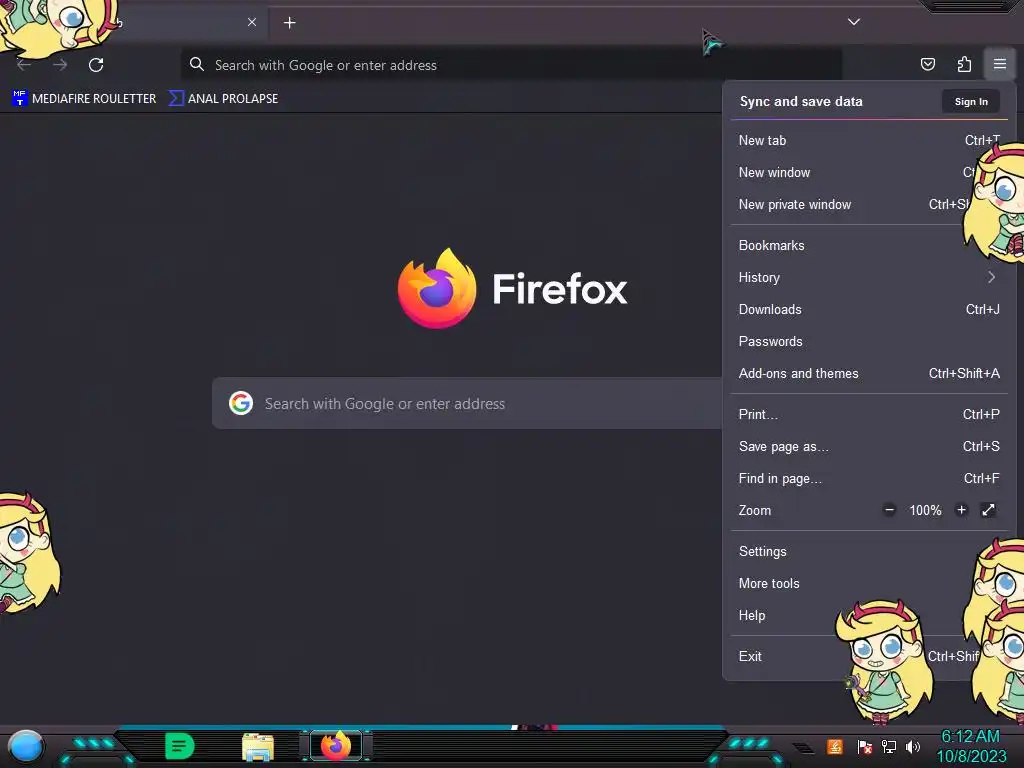
Task: Open green notes app in taskbar
Action: coord(180,746)
